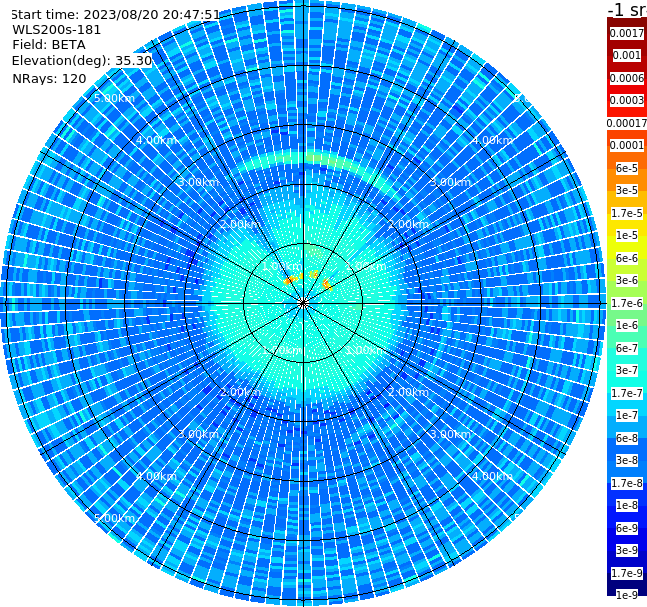Click the 6e-5 colorbar tick
647x607 pixels.
pyautogui.click(x=627, y=168)
